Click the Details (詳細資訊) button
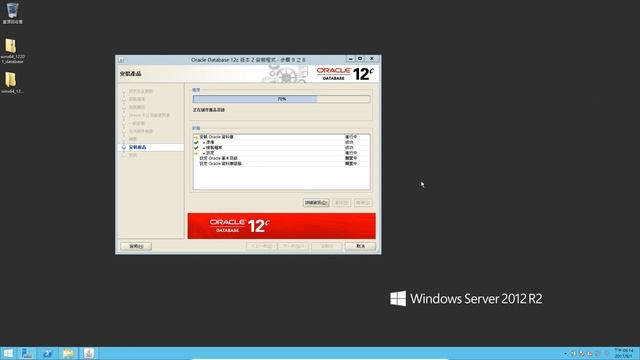Image resolution: width=640 pixels, height=360 pixels. (x=316, y=202)
